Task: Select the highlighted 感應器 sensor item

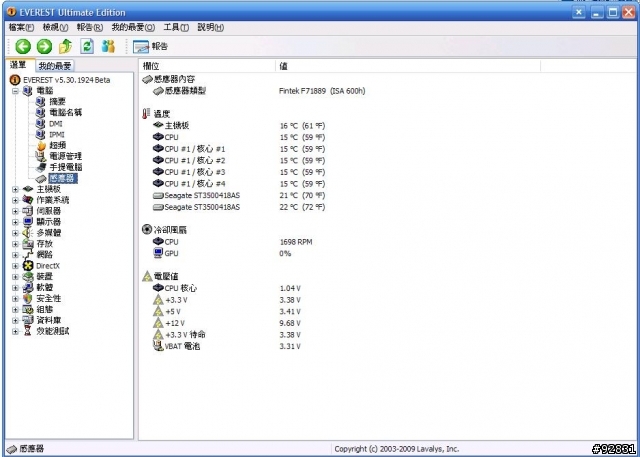Action: 62,178
